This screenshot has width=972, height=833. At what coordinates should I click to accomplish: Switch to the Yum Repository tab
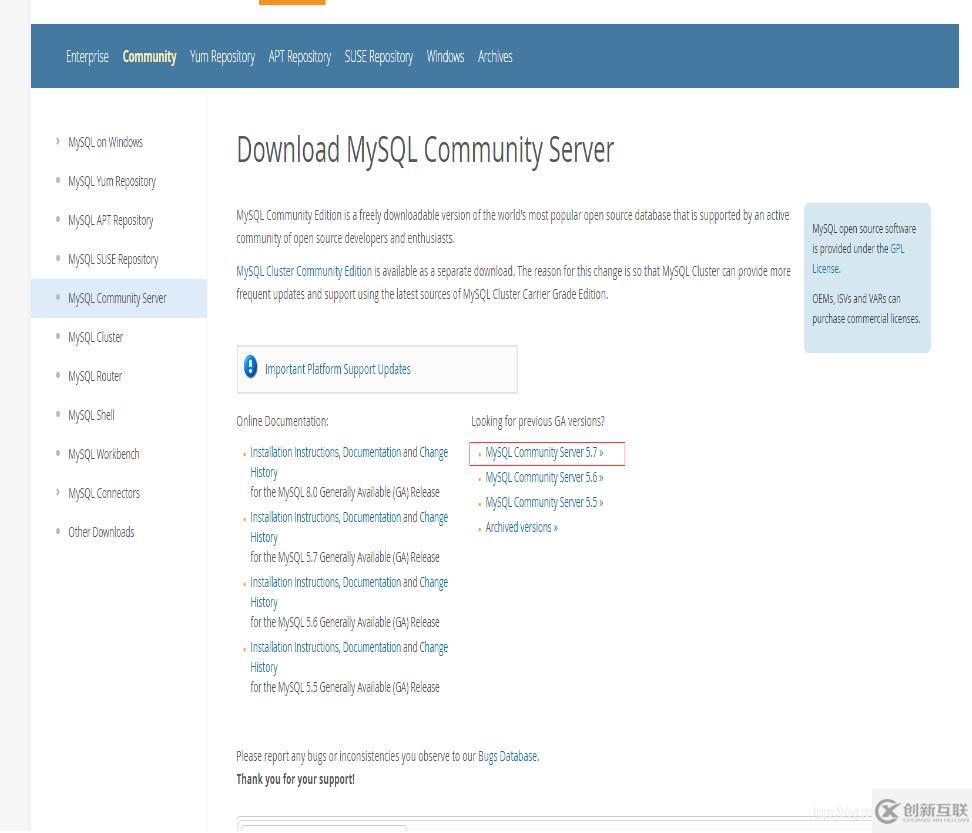[x=222, y=57]
